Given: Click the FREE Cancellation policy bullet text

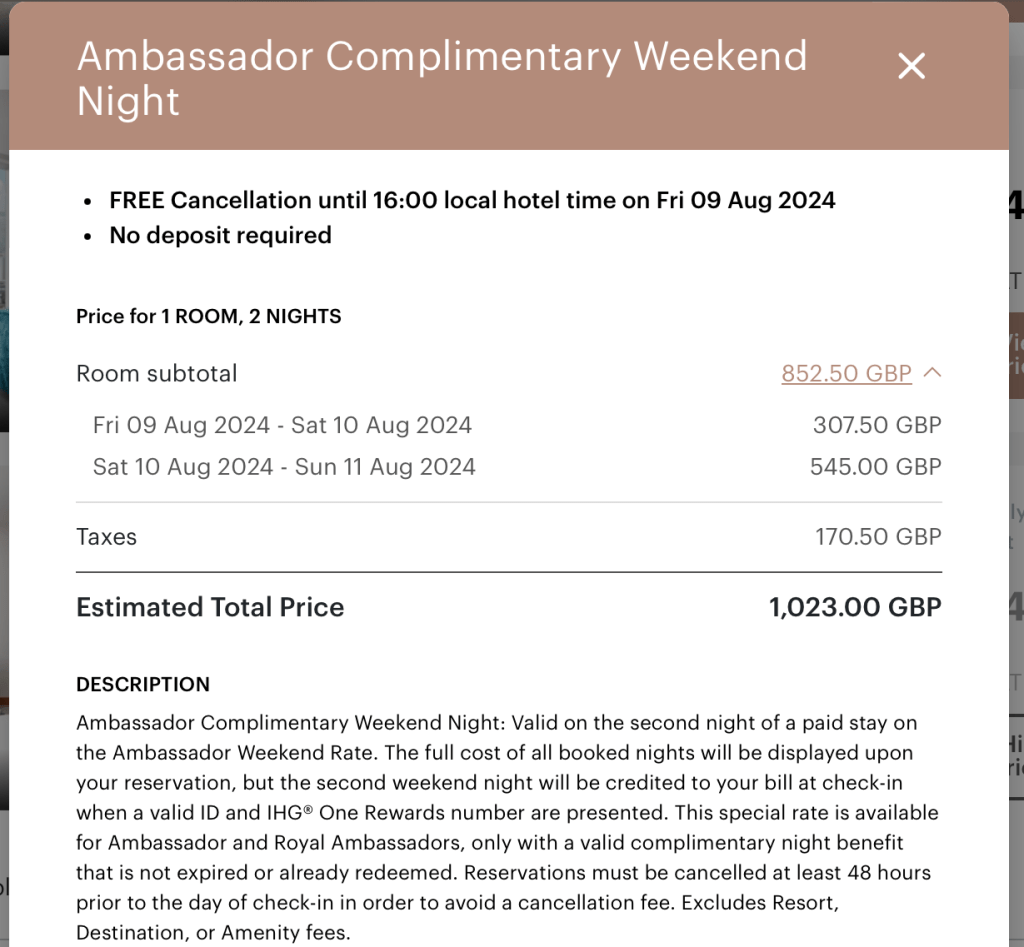Looking at the screenshot, I should (x=472, y=200).
